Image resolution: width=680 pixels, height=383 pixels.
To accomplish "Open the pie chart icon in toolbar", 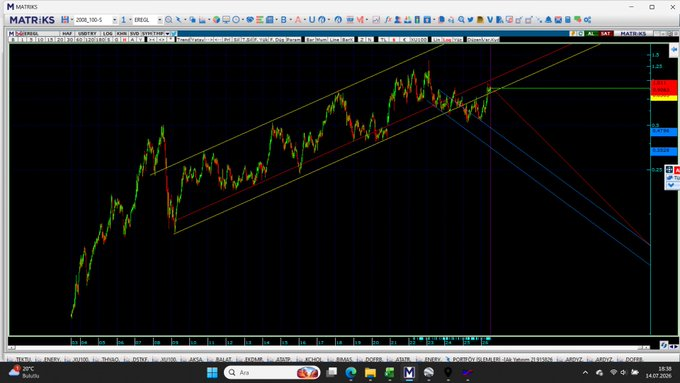I will coord(216,20).
